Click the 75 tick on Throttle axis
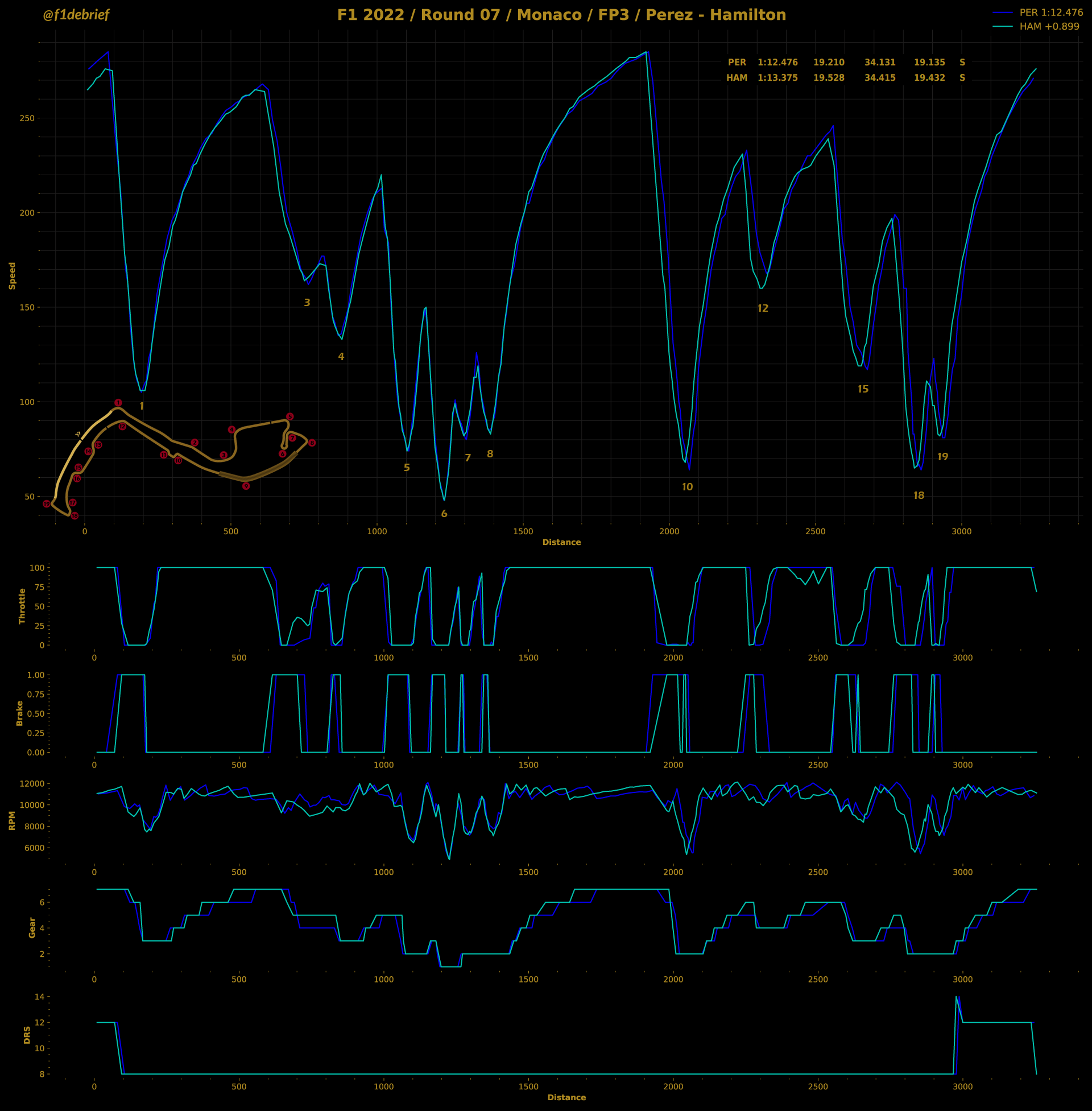 [40, 587]
